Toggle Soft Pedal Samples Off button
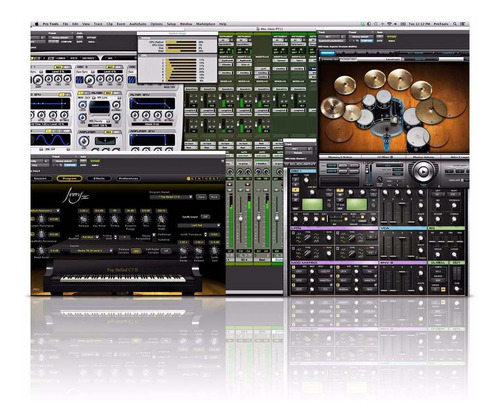This screenshot has width=500, height=419. (166, 251)
